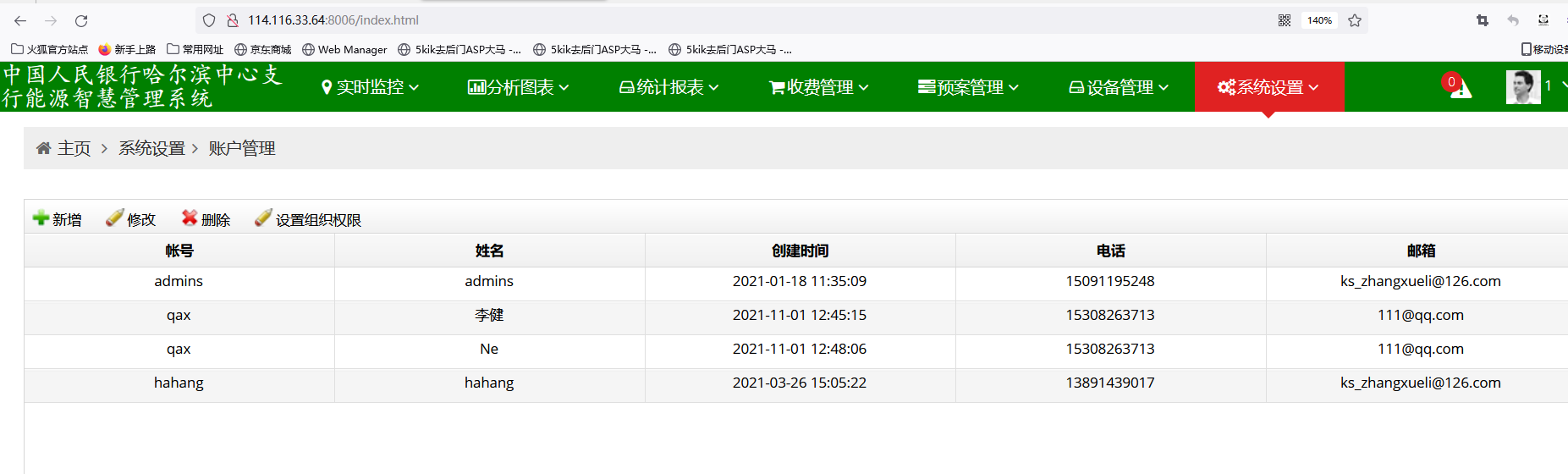
Task: Click the pencil 修改 edit icon
Action: (x=114, y=218)
